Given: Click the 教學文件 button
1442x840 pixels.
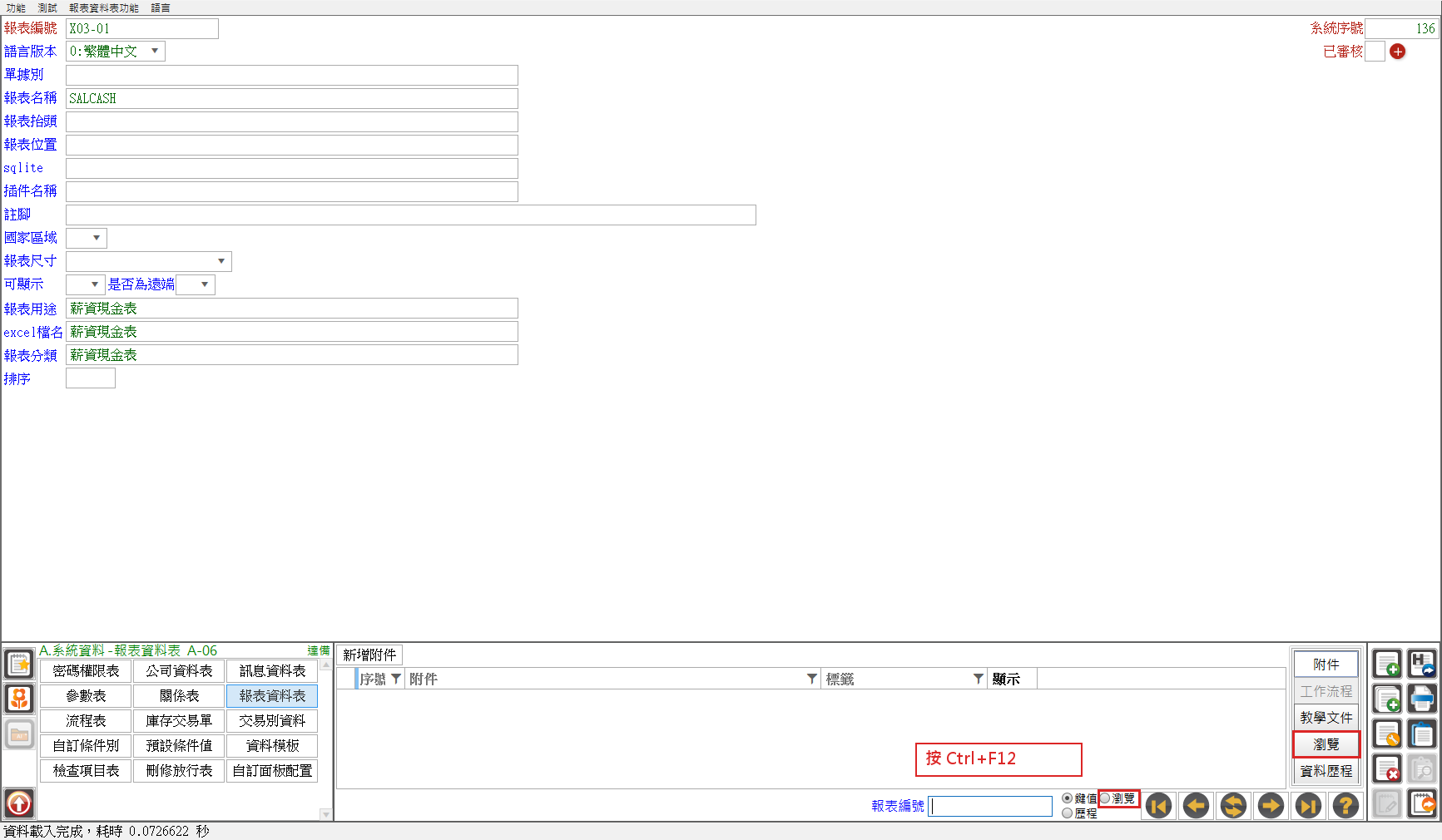Looking at the screenshot, I should pyautogui.click(x=1326, y=718).
